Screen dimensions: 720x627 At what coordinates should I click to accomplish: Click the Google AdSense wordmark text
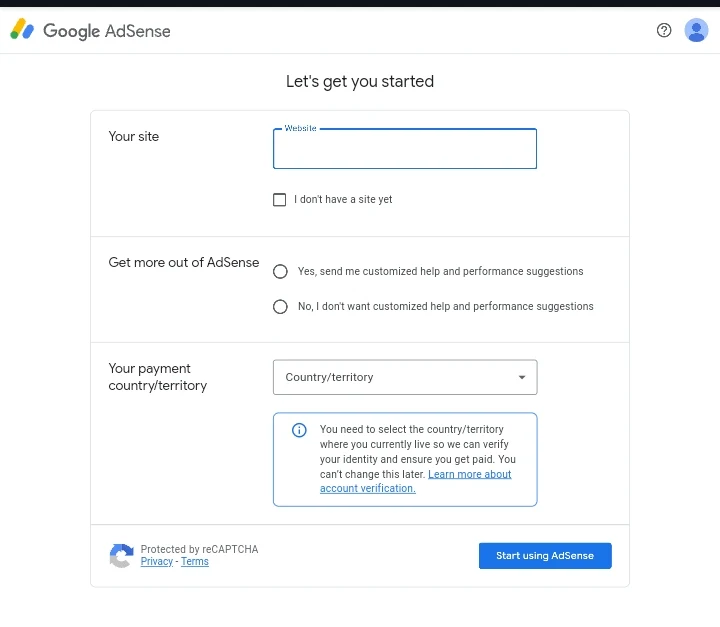tap(107, 31)
